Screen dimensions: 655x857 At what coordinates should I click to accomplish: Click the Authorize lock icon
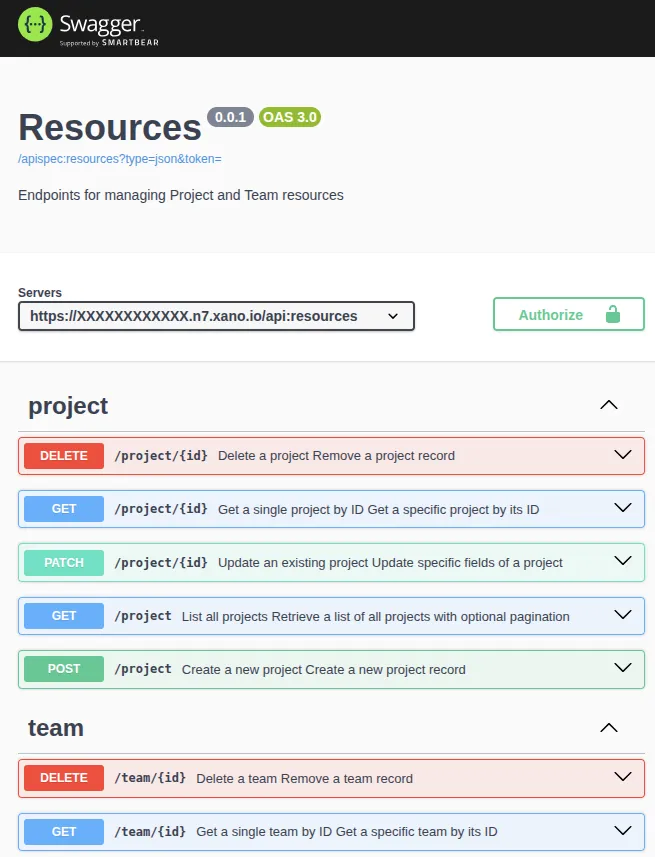tap(613, 314)
